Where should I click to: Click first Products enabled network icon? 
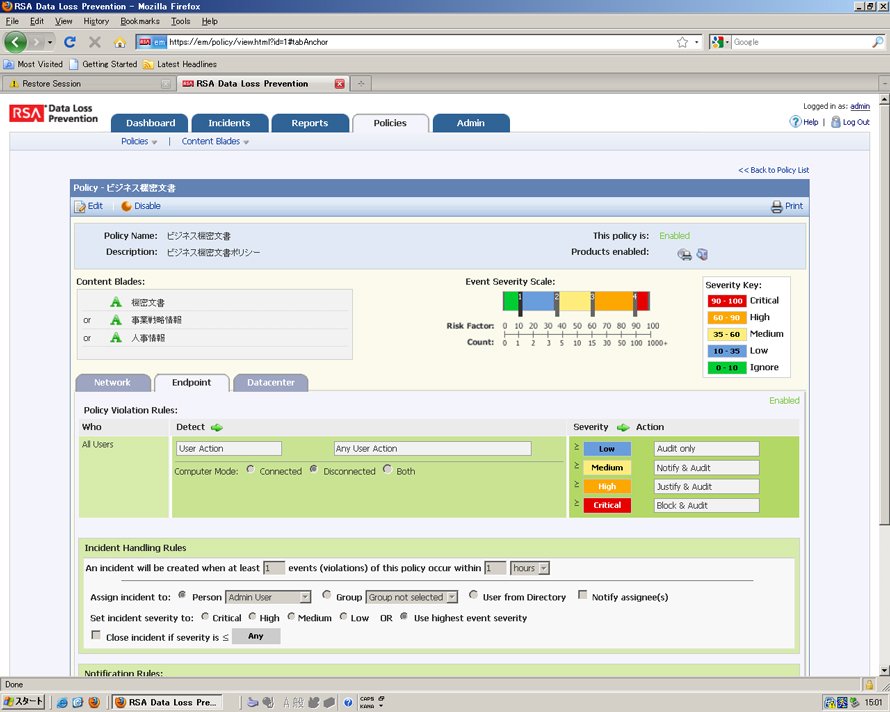[685, 254]
